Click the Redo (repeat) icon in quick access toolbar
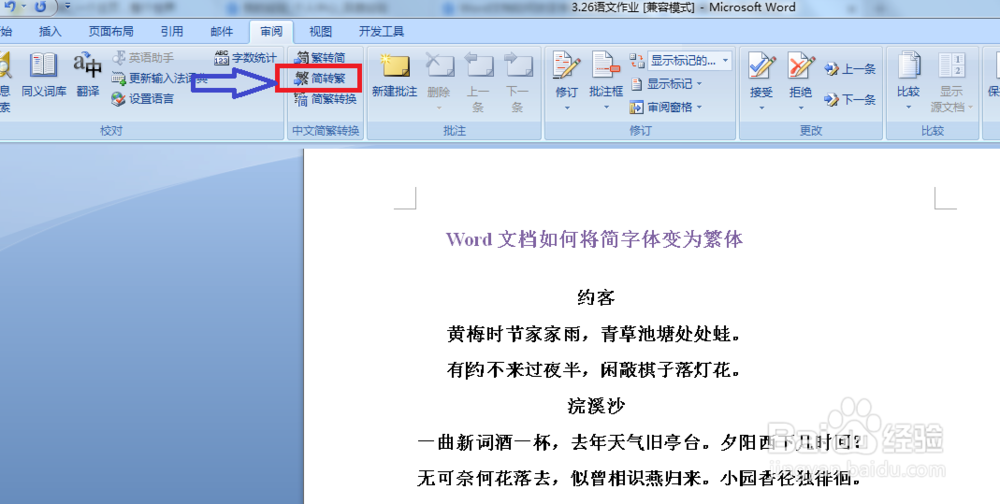 (x=40, y=7)
